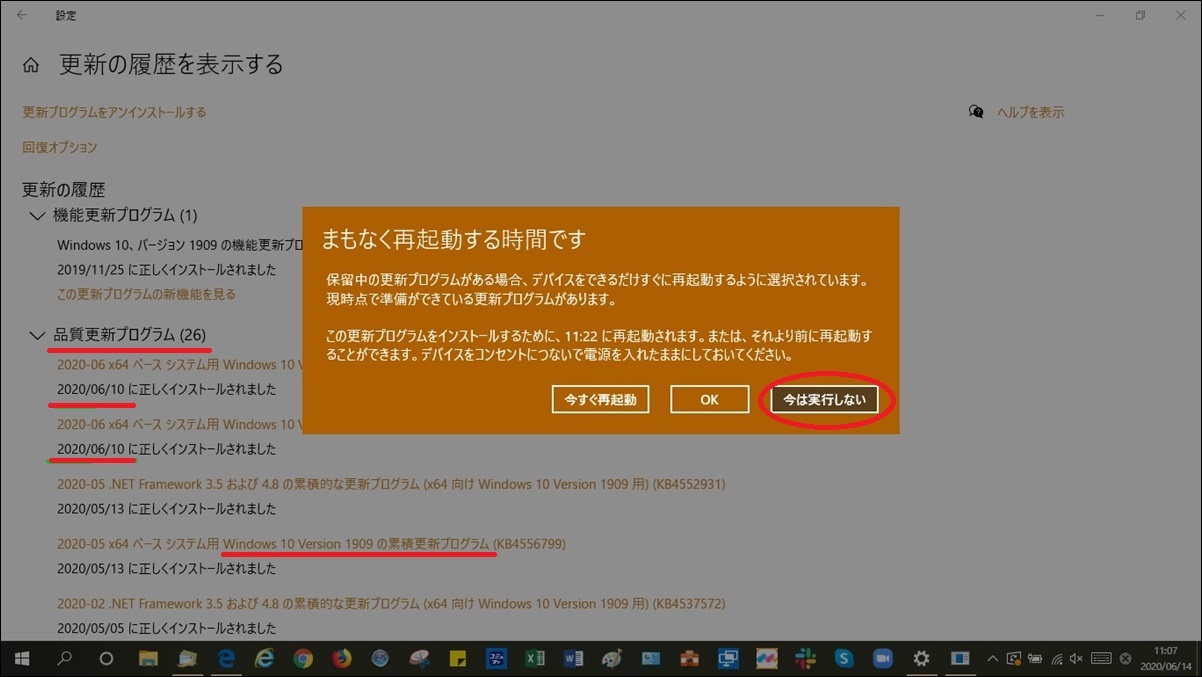Open Excel from the taskbar
This screenshot has height=677, width=1202.
(535, 659)
